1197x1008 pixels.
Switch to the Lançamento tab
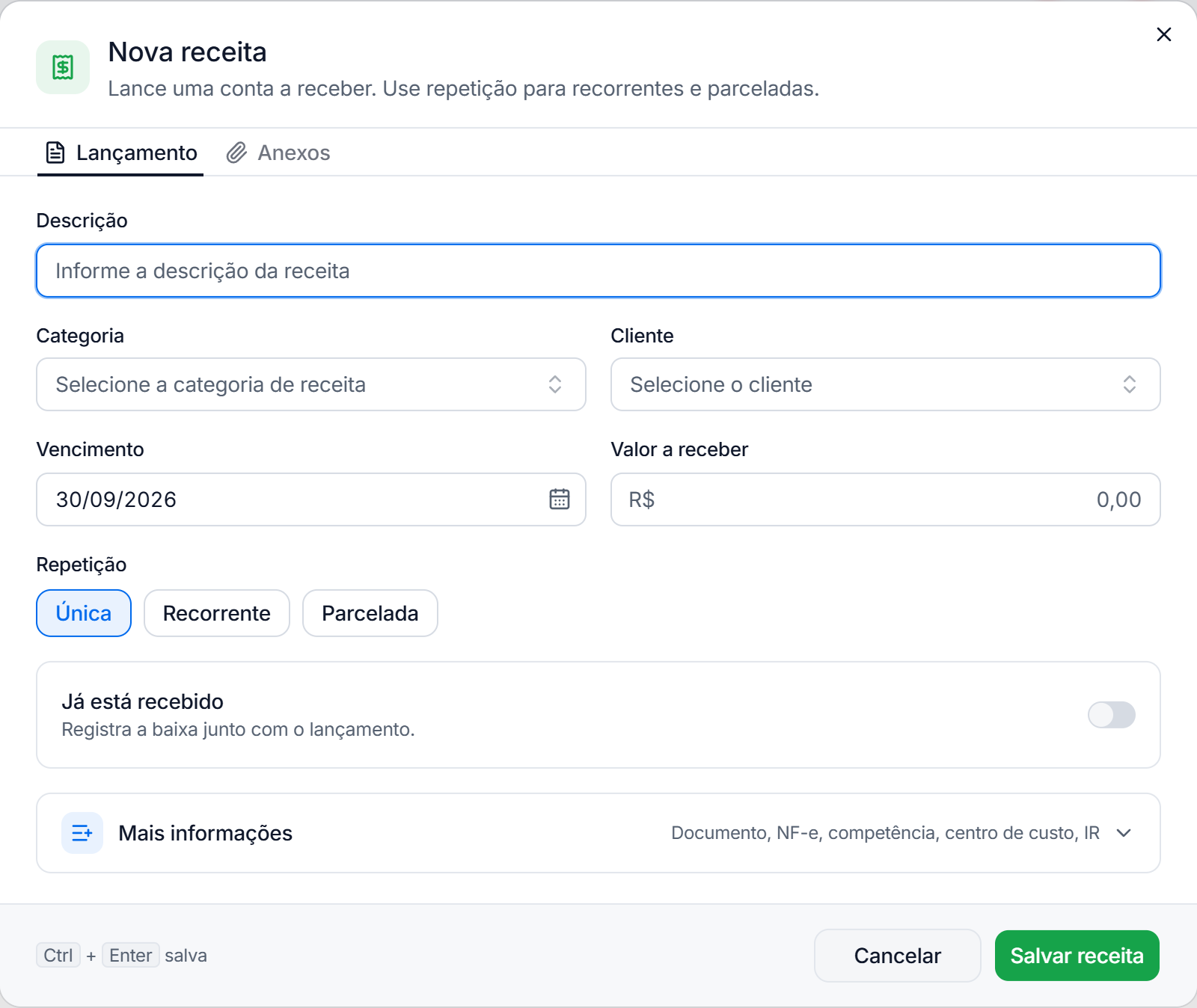pyautogui.click(x=120, y=153)
